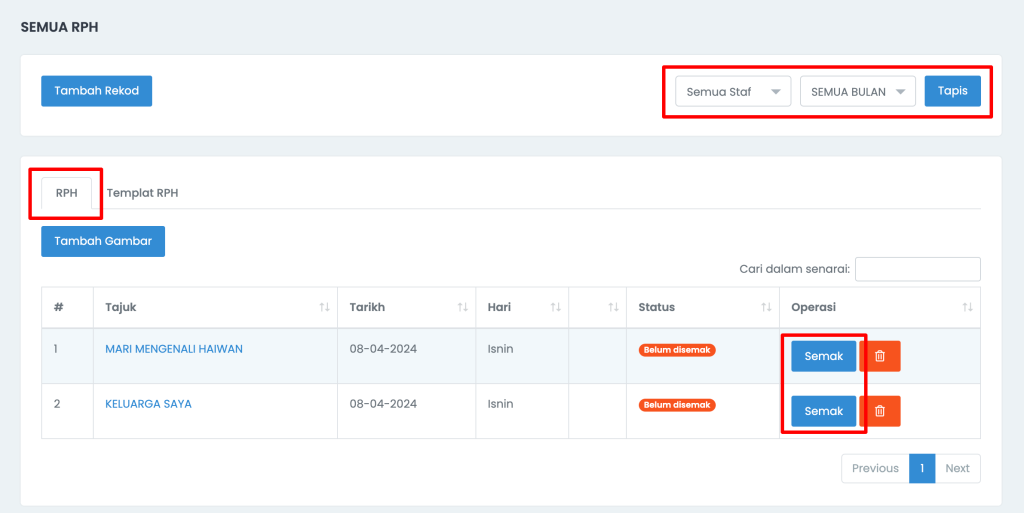1024x513 pixels.
Task: Select the RPH tab
Action: (x=67, y=193)
